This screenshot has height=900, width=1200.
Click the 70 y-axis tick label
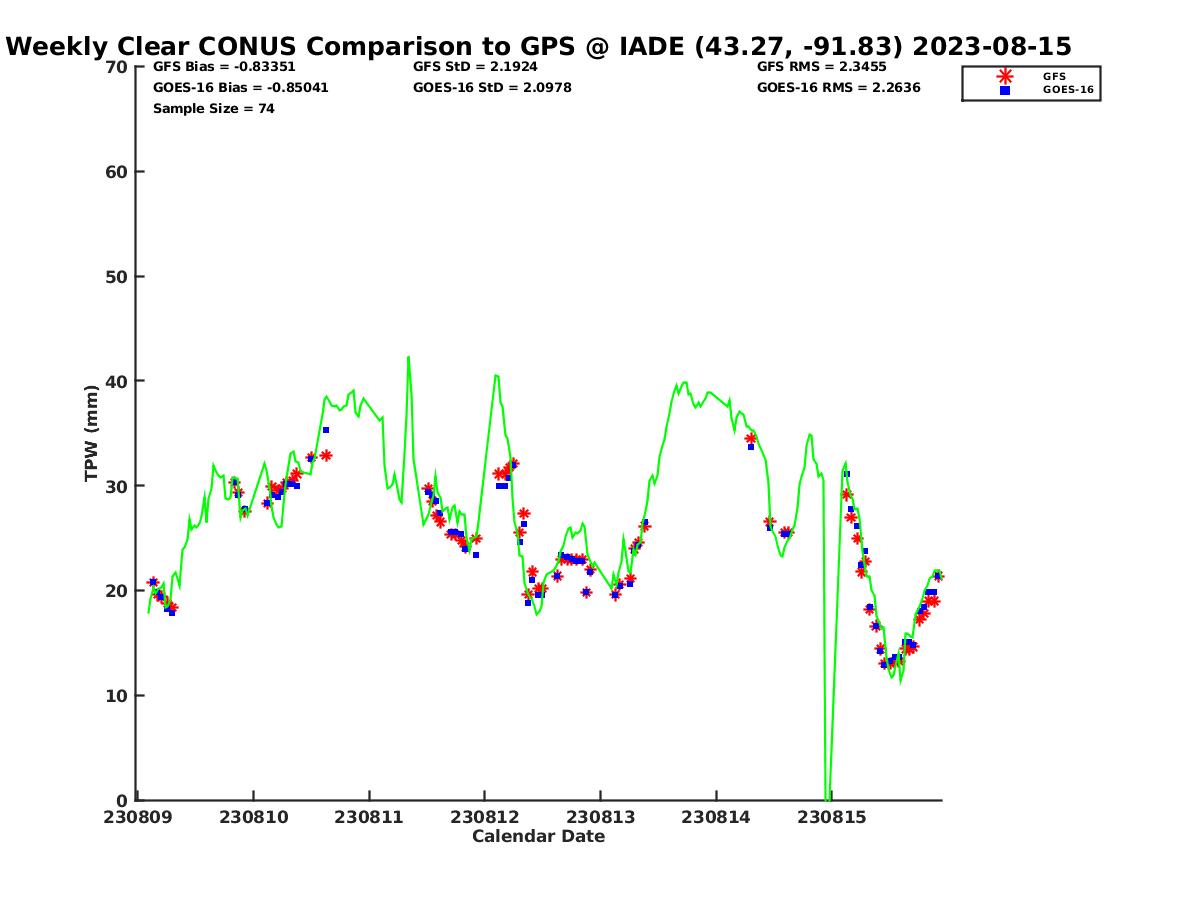(118, 67)
